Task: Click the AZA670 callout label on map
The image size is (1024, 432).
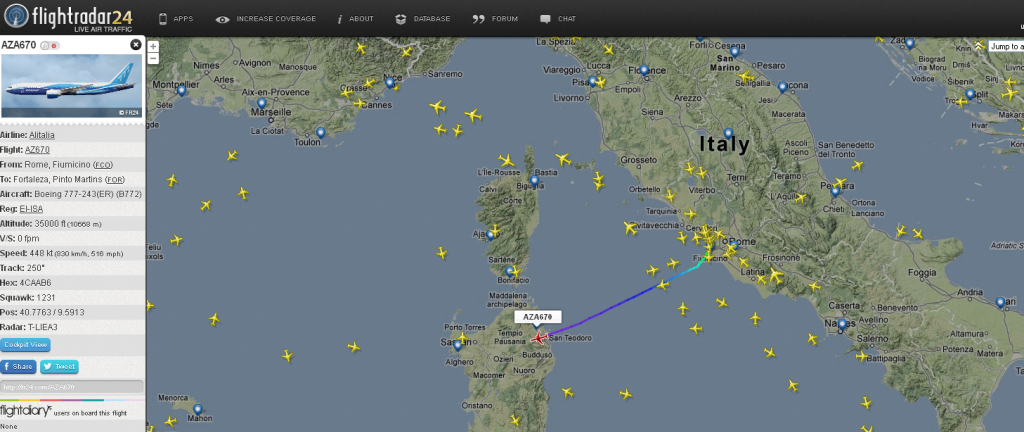Action: (538, 317)
